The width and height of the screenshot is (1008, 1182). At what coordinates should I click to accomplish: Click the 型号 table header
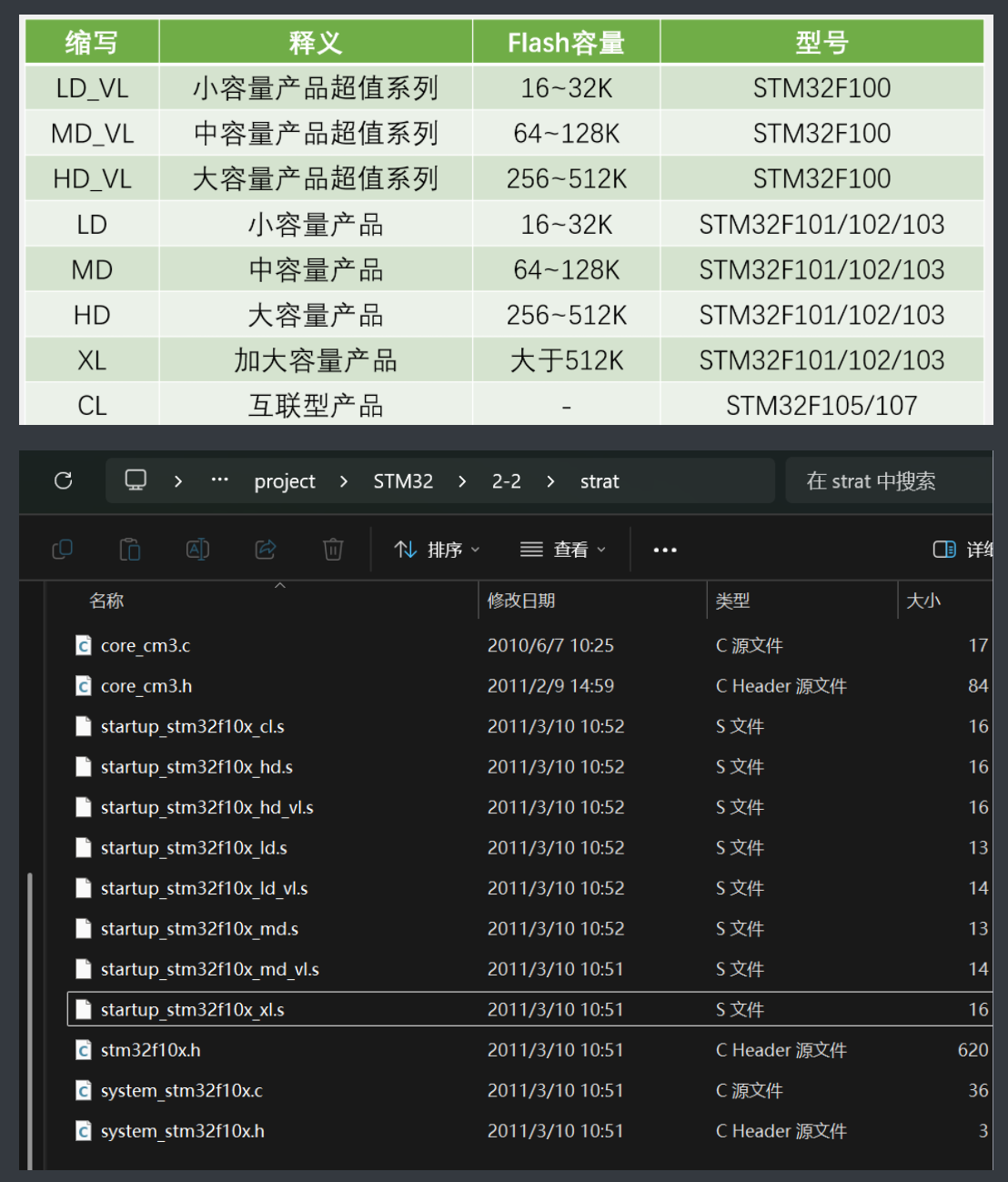click(822, 42)
